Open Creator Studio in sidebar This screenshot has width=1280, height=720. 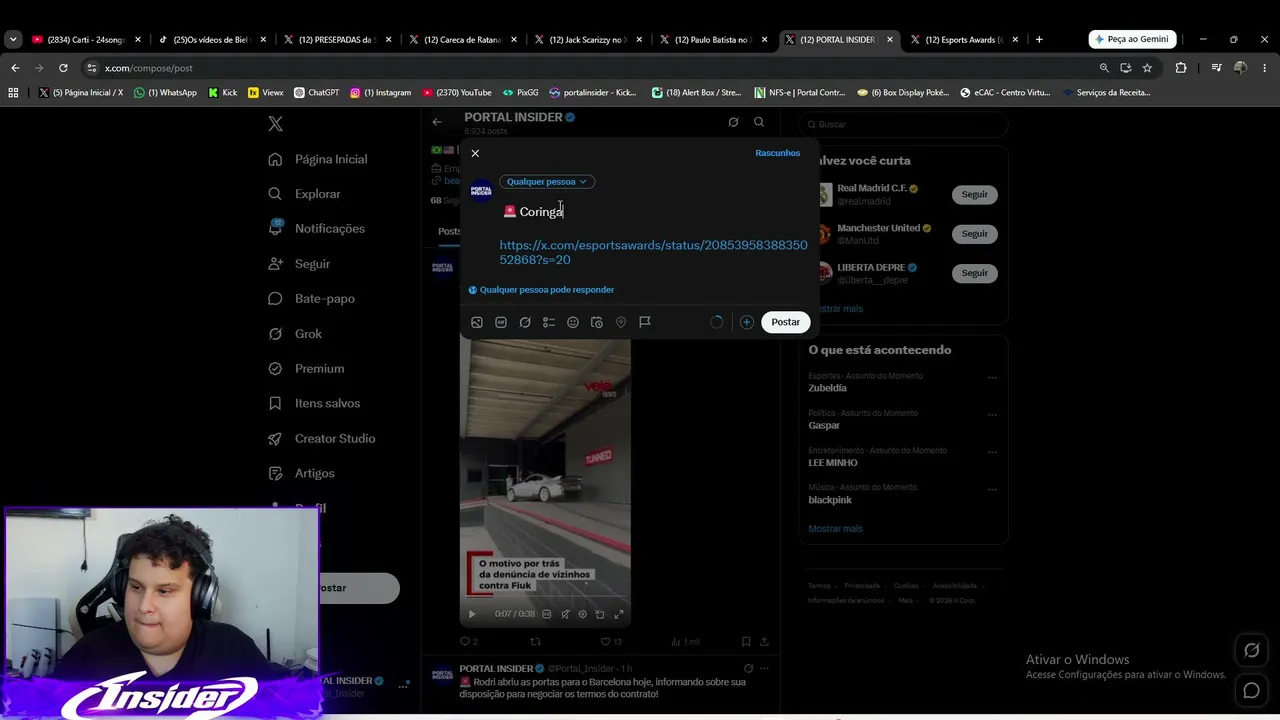point(322,438)
